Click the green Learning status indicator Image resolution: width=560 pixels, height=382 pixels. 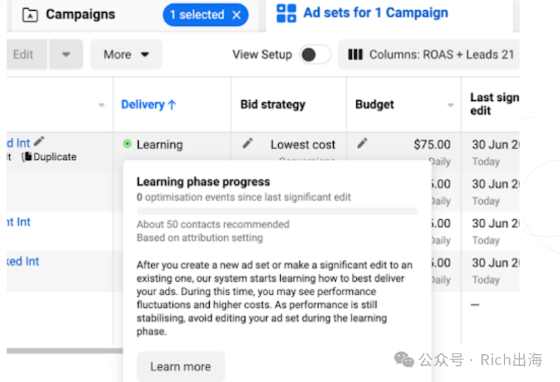(x=127, y=144)
